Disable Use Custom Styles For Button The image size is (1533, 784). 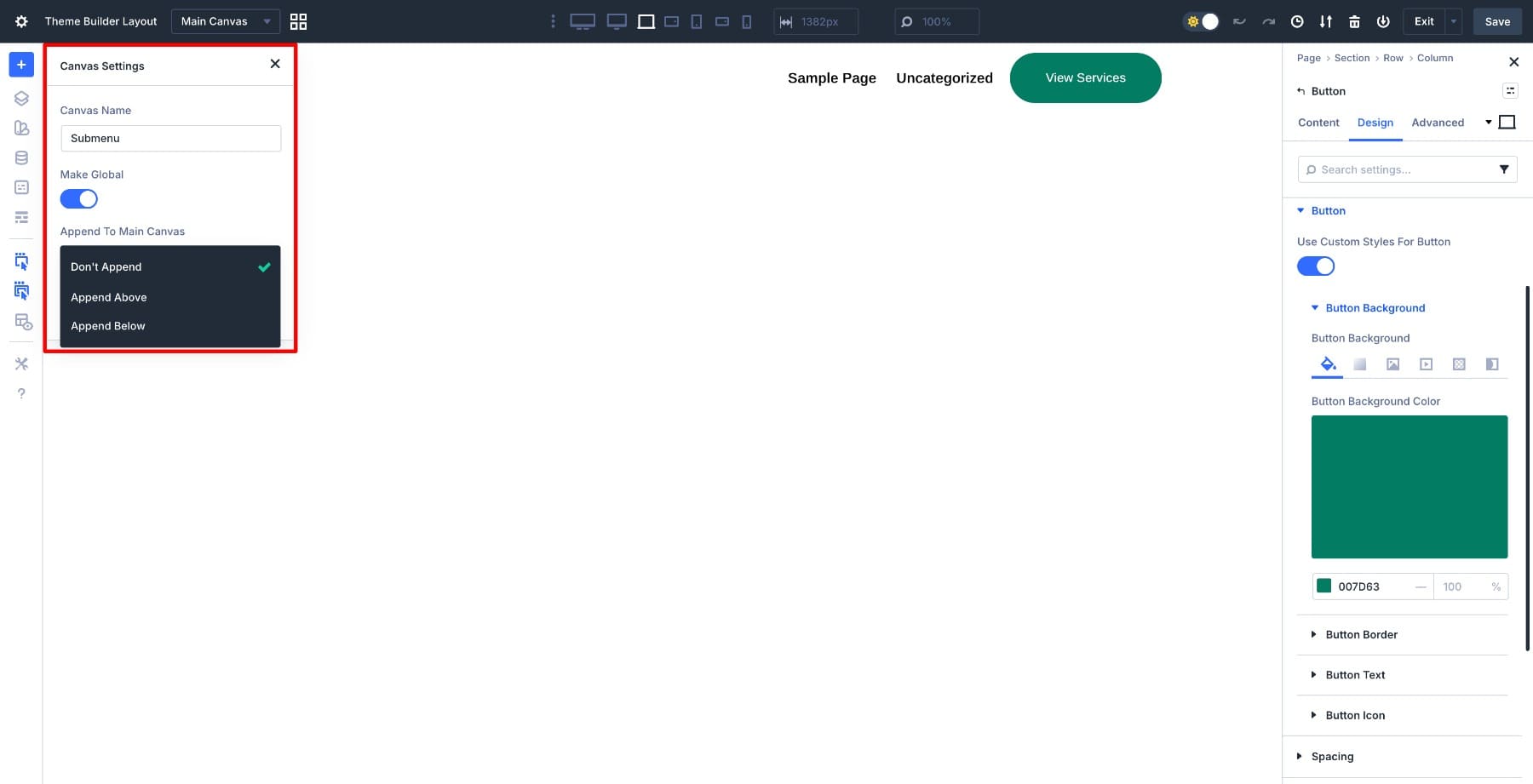[x=1316, y=266]
